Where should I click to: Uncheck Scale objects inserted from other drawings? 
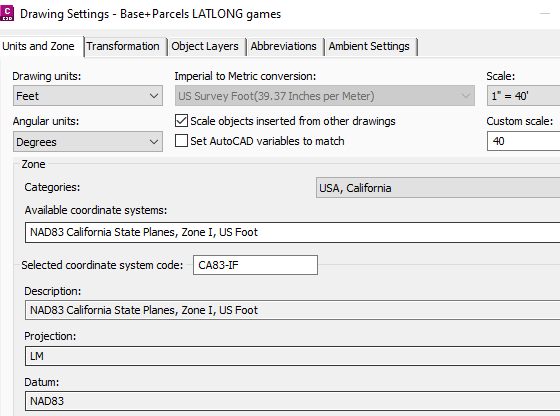pos(181,121)
